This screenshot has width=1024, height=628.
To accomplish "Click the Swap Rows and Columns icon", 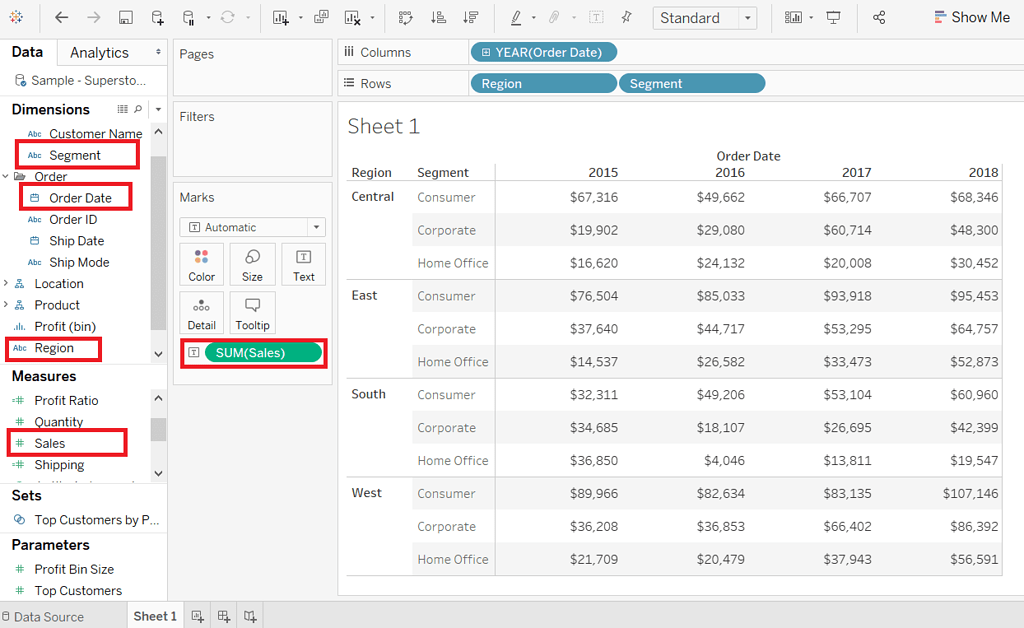I will point(407,17).
